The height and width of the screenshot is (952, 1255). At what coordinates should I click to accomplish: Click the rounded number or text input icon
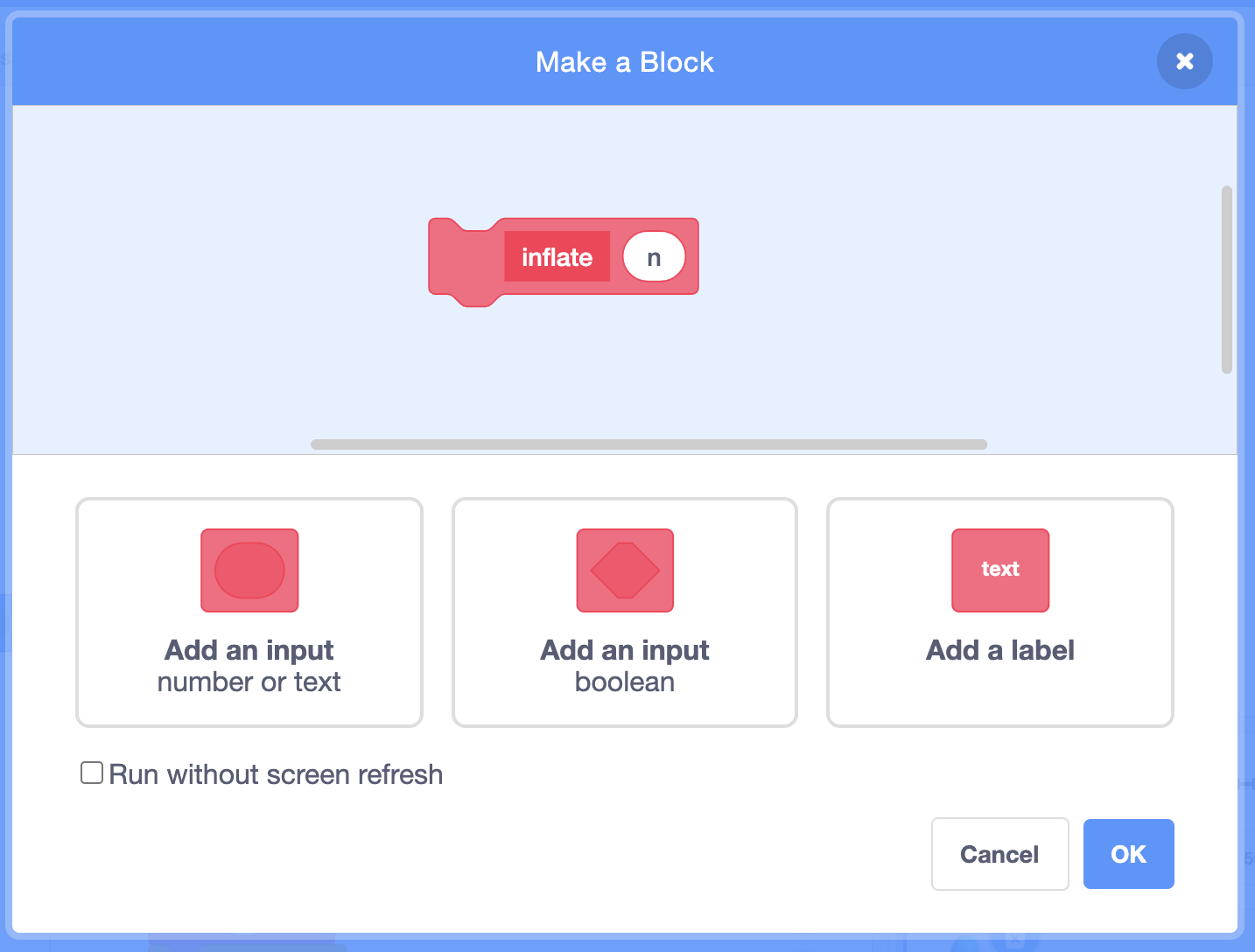249,570
